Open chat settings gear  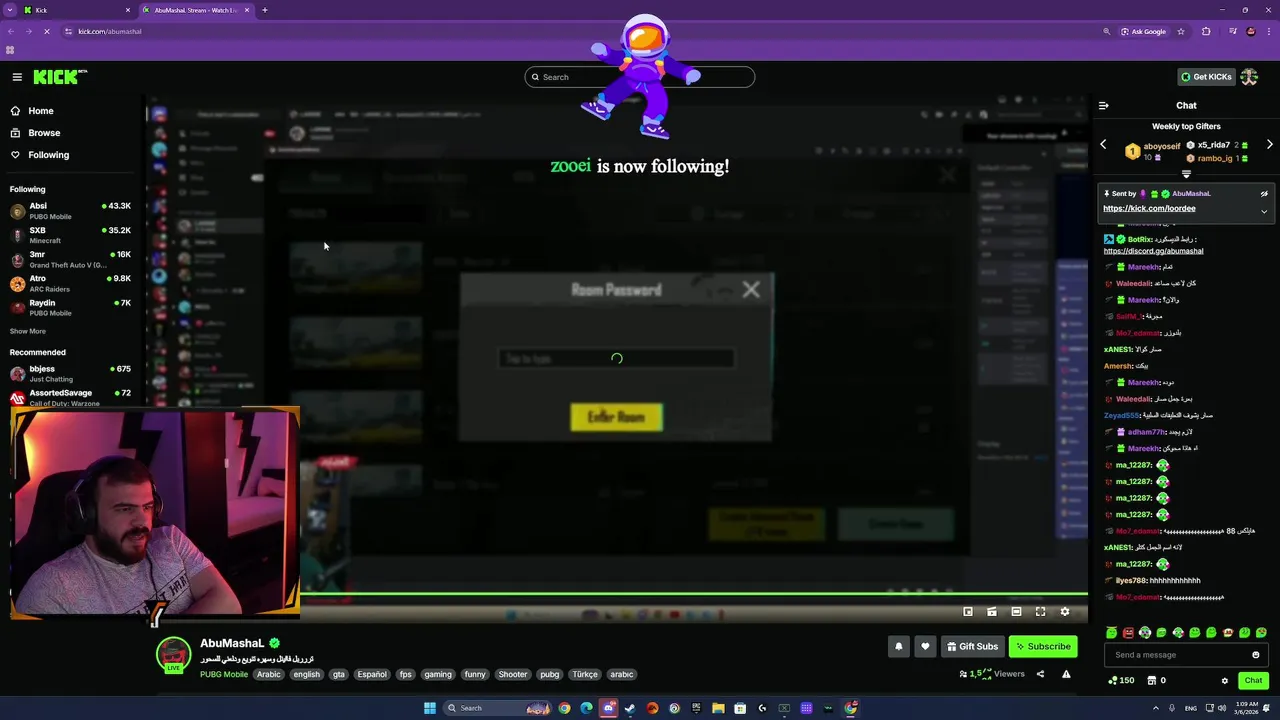pos(1224,681)
